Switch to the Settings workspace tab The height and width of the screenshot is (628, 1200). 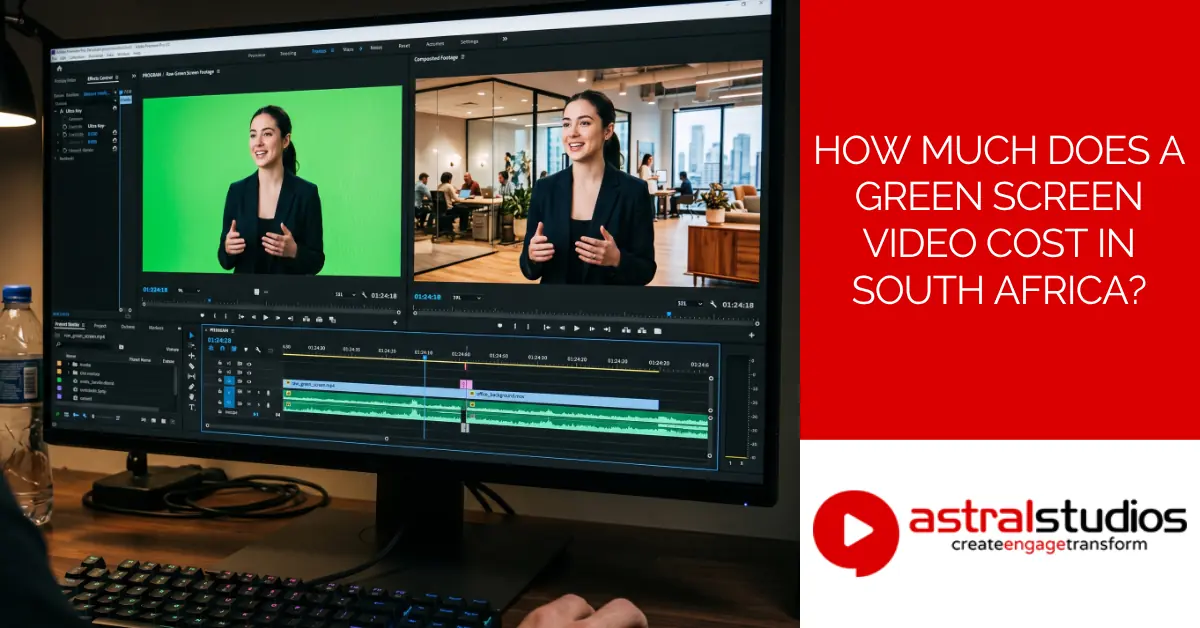[x=469, y=42]
